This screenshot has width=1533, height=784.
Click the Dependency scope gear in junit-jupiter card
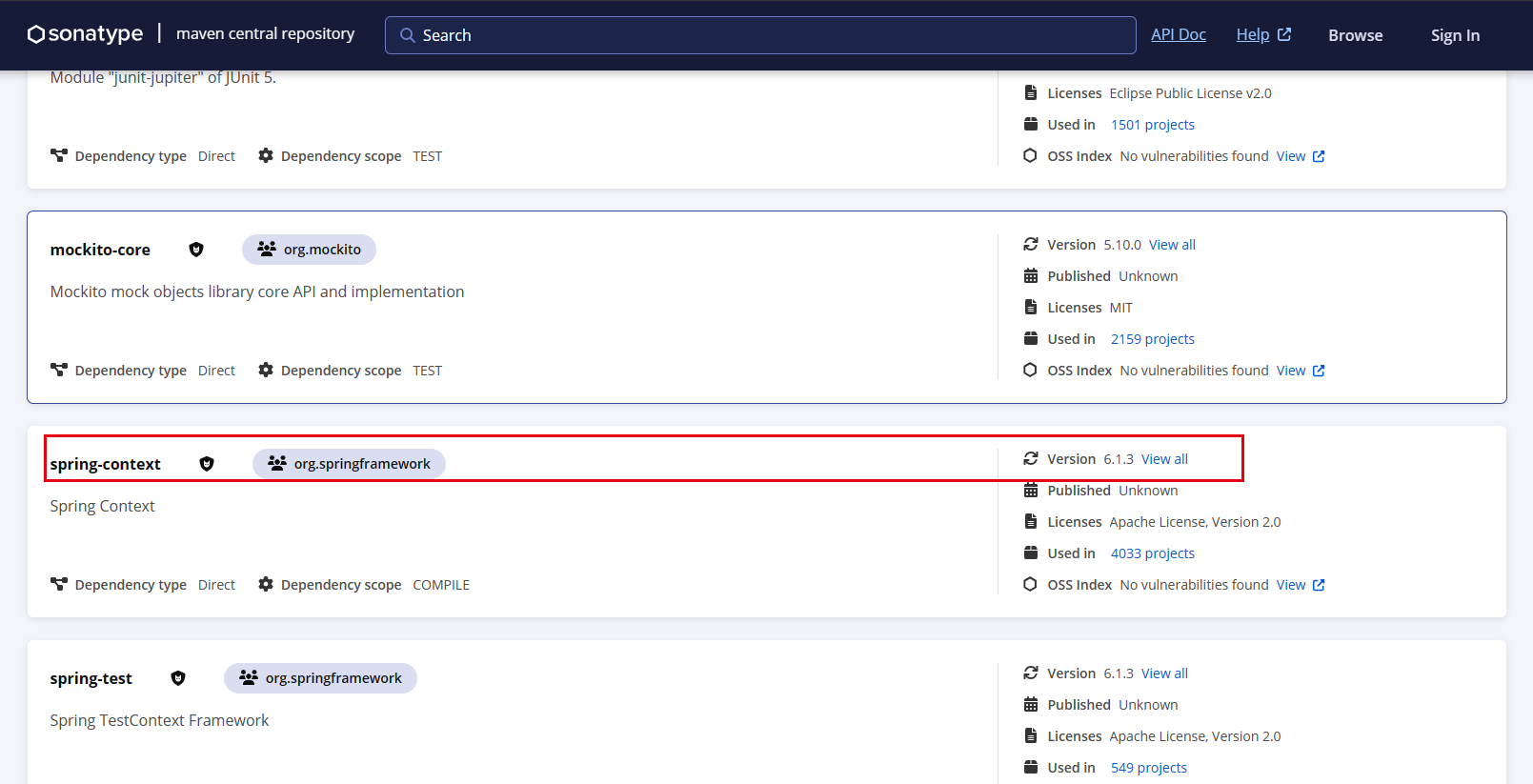point(266,155)
